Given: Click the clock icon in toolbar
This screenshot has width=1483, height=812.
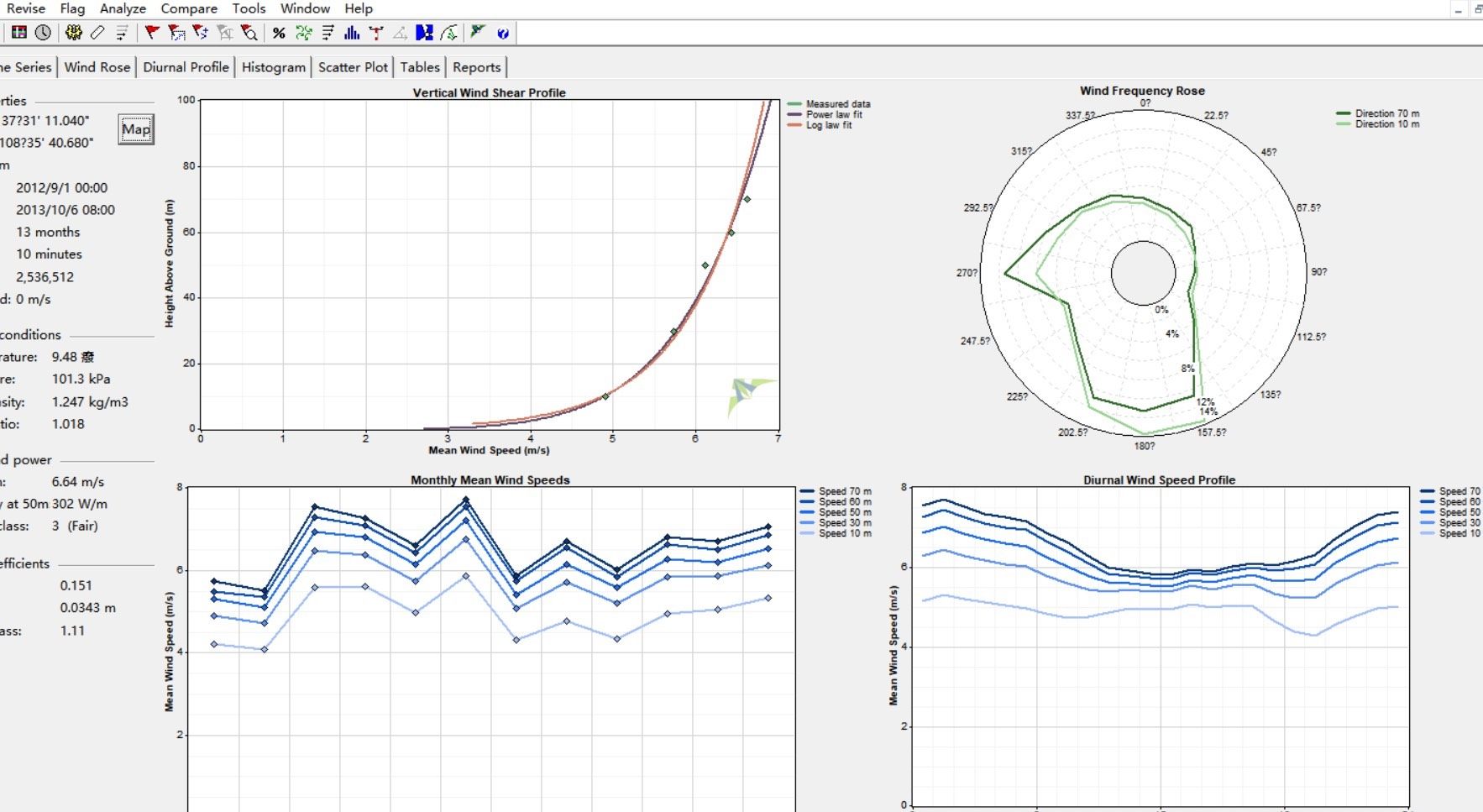Looking at the screenshot, I should (x=43, y=33).
